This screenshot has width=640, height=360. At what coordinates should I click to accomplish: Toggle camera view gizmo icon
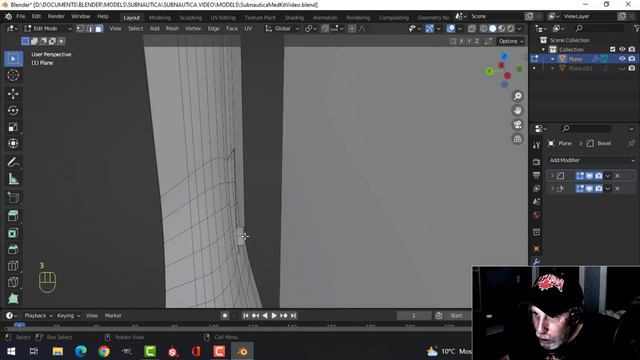click(518, 124)
